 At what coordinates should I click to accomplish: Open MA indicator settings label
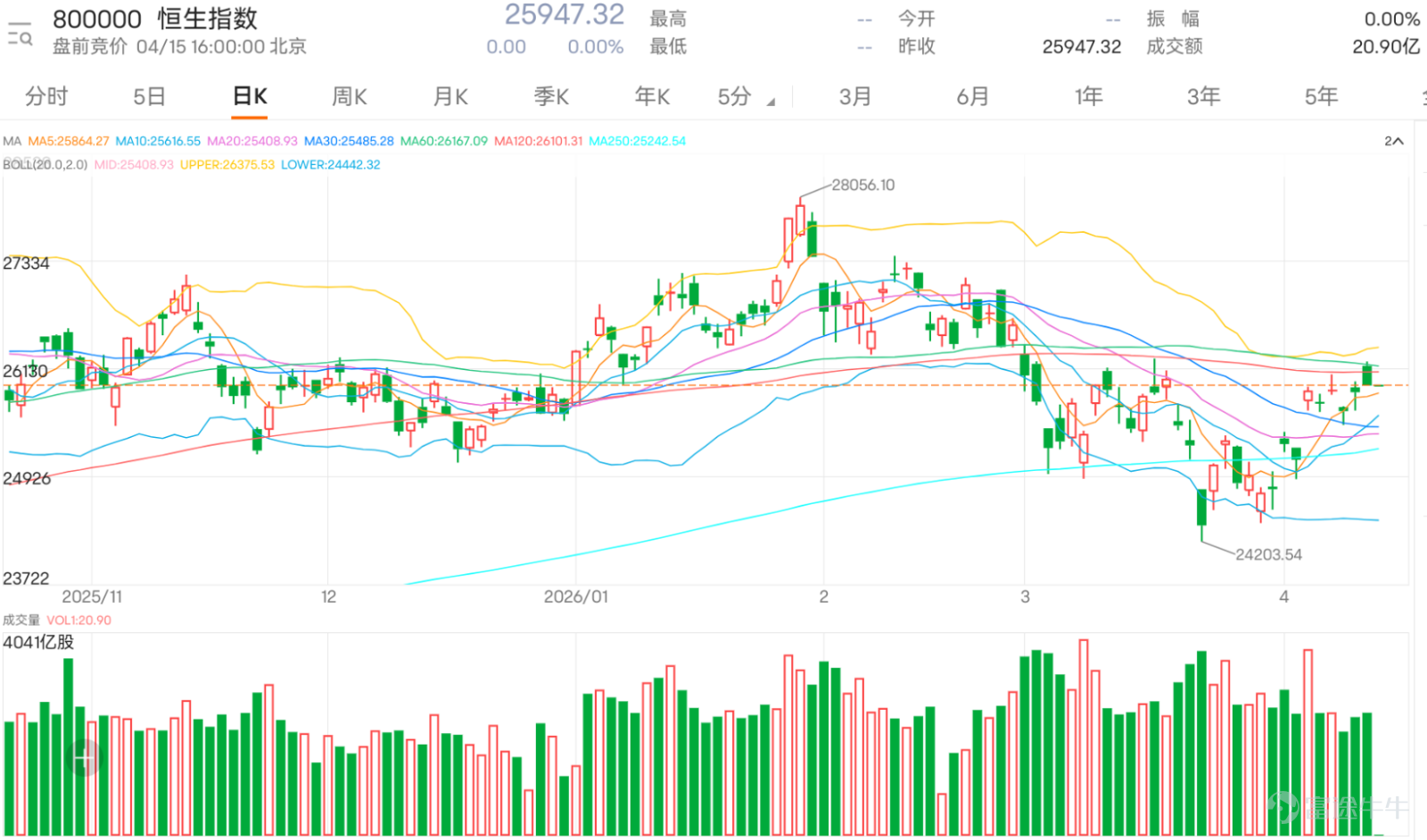point(12,141)
